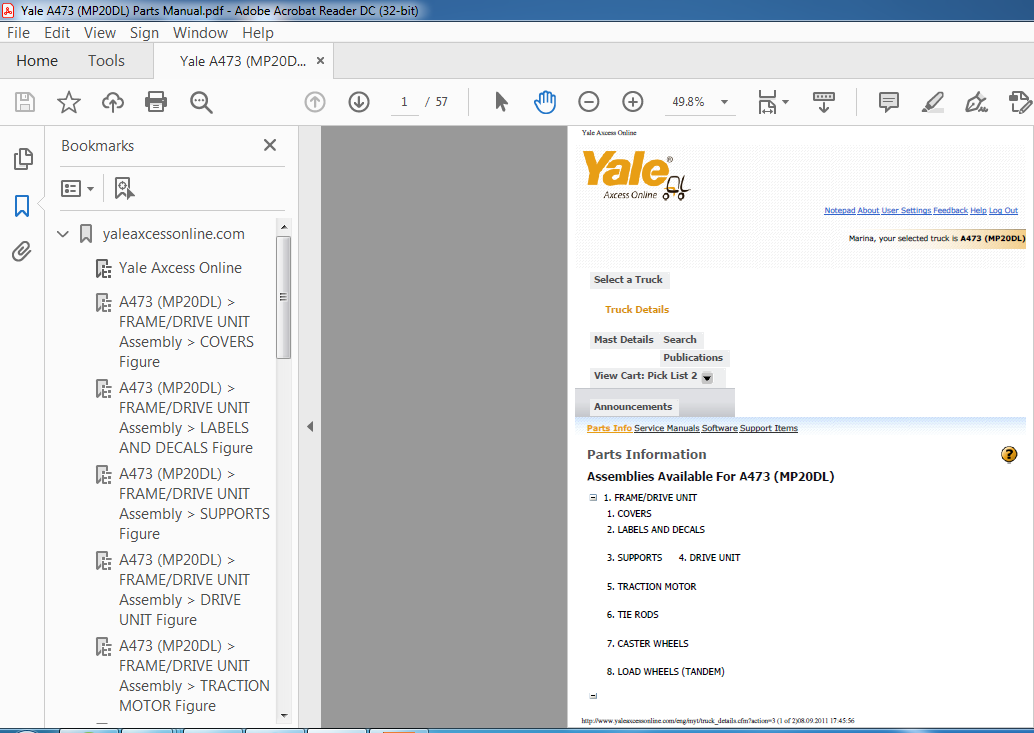Click the Support Items link
1034x733 pixels.
tap(769, 428)
